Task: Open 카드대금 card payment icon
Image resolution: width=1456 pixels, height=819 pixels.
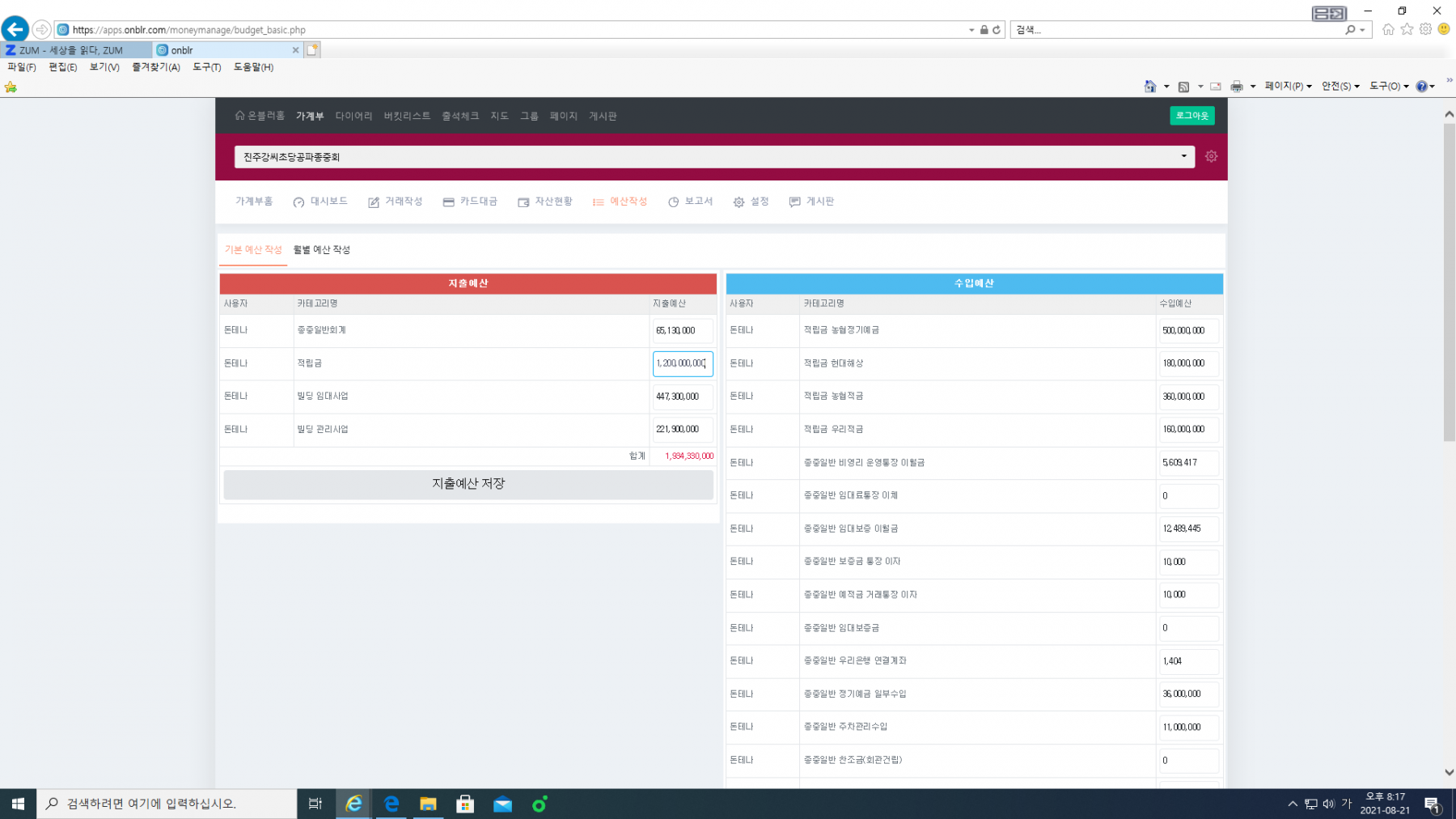Action: click(448, 202)
